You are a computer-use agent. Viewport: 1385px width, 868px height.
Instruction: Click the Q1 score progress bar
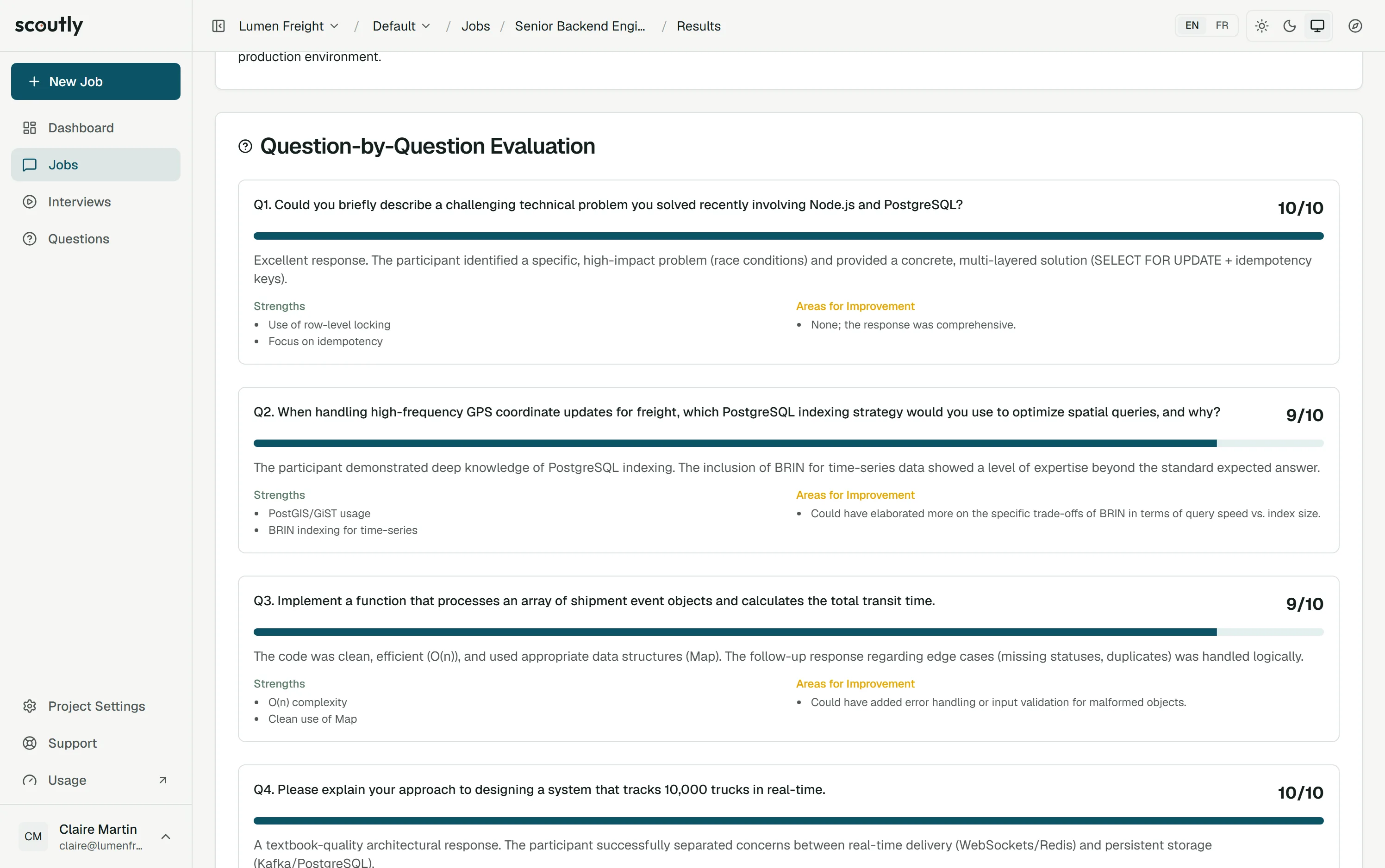coord(788,236)
